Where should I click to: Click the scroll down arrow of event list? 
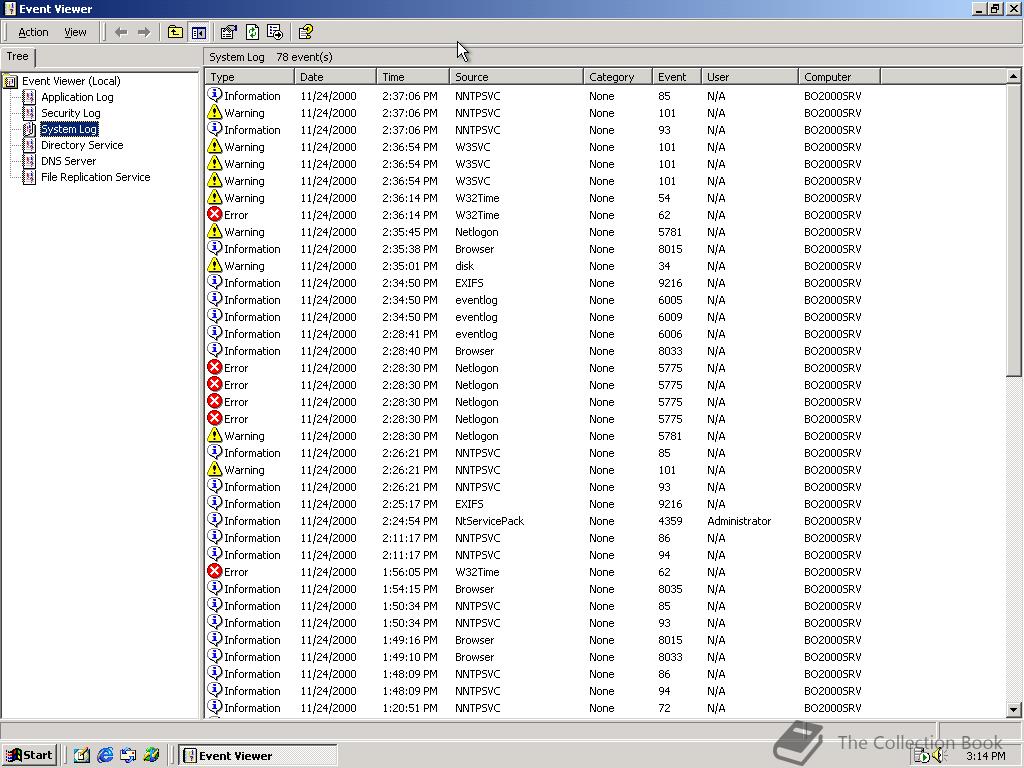point(1014,709)
